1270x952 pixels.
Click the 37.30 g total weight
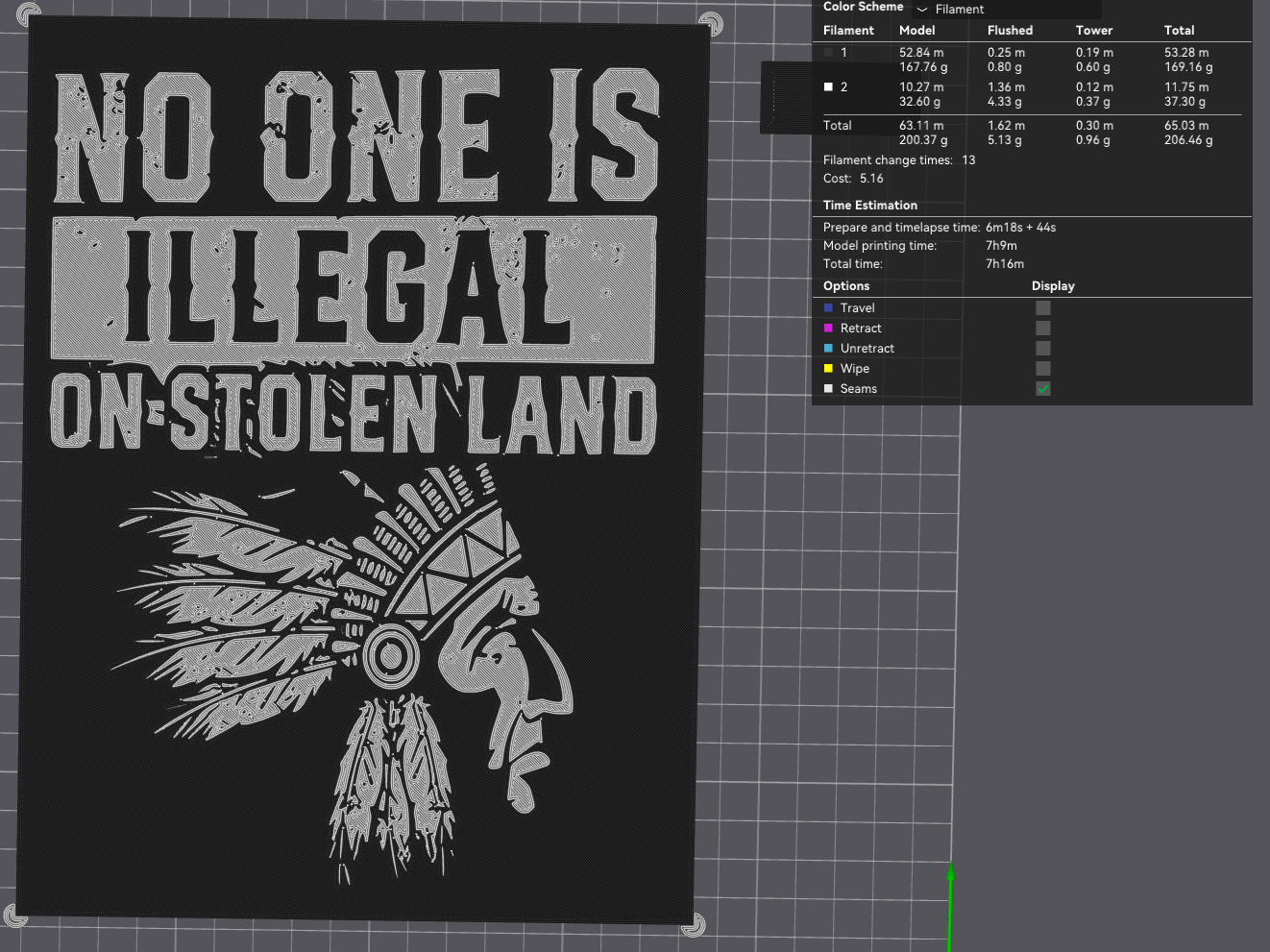tap(1185, 102)
